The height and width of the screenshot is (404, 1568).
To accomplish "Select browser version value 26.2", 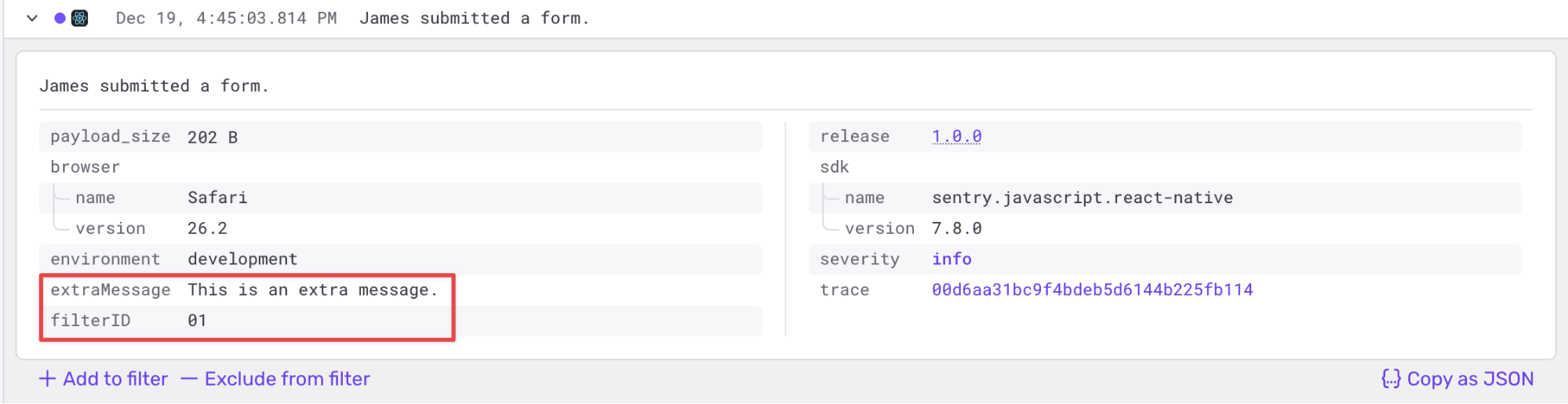I will (x=207, y=228).
